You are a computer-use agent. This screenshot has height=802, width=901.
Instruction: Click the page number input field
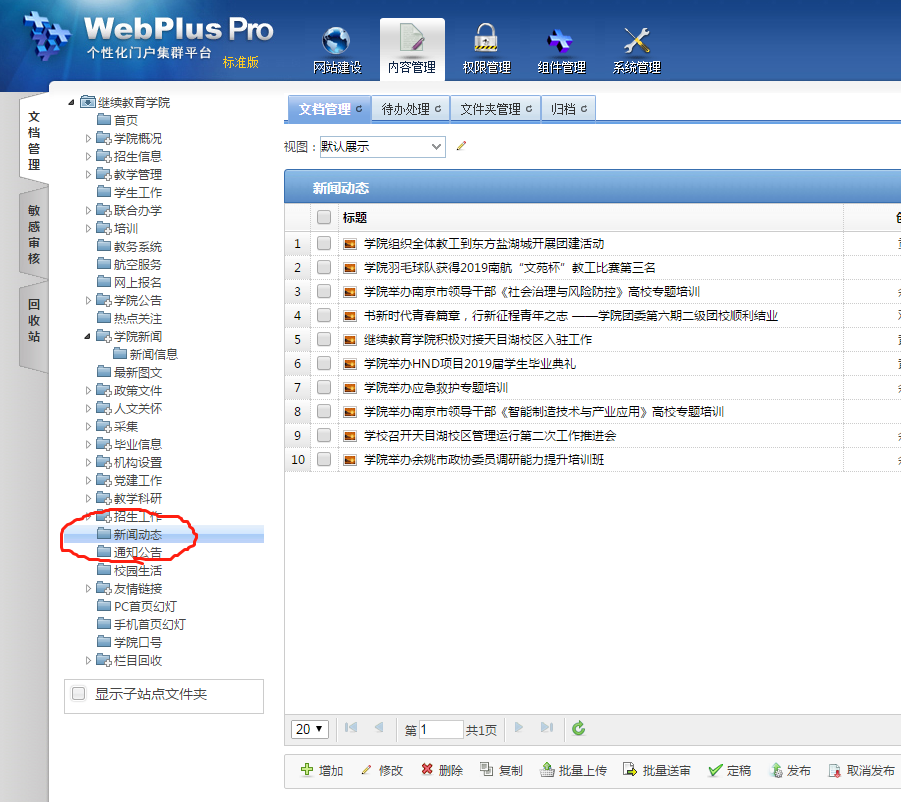pyautogui.click(x=441, y=730)
